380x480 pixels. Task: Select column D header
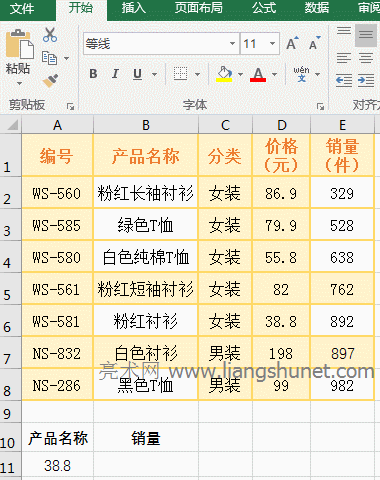pos(282,125)
